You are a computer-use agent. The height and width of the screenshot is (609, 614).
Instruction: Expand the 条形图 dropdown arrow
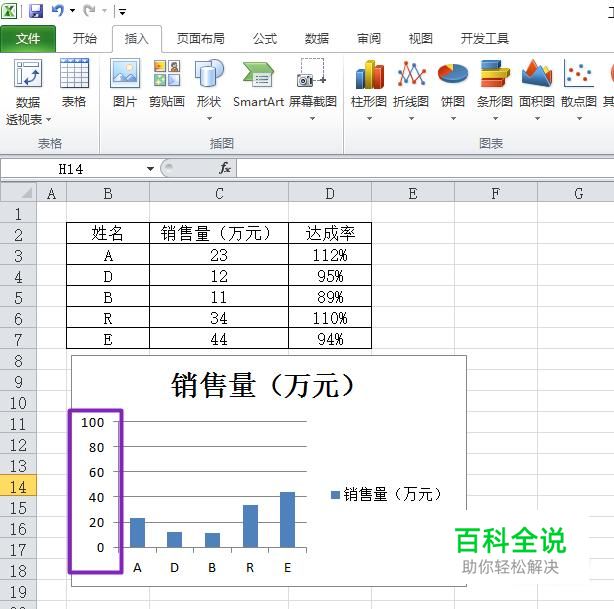coord(495,118)
